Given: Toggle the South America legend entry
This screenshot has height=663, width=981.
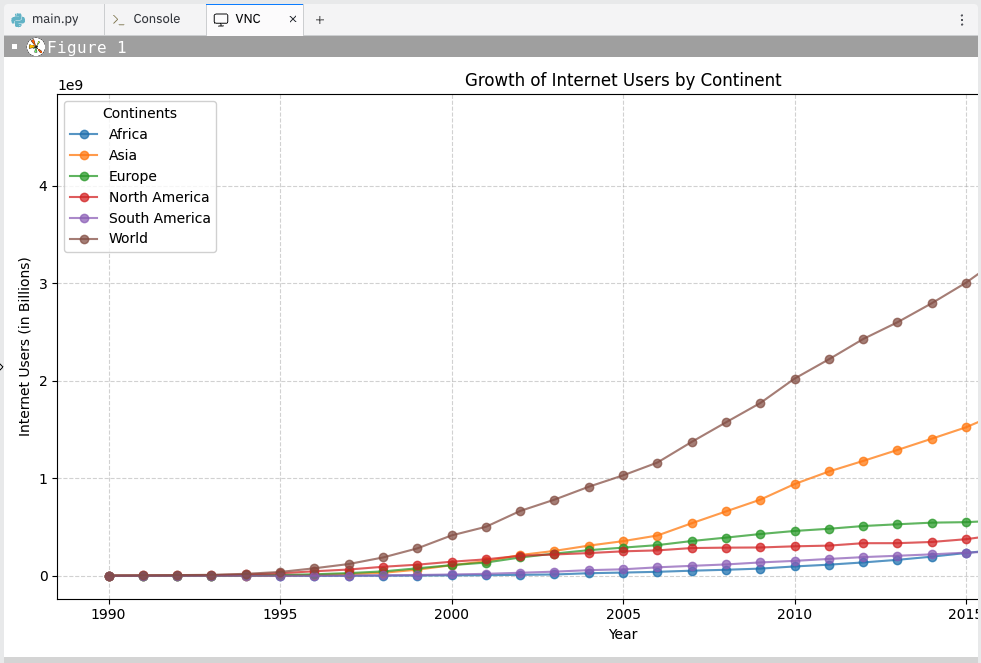Looking at the screenshot, I should [x=160, y=218].
